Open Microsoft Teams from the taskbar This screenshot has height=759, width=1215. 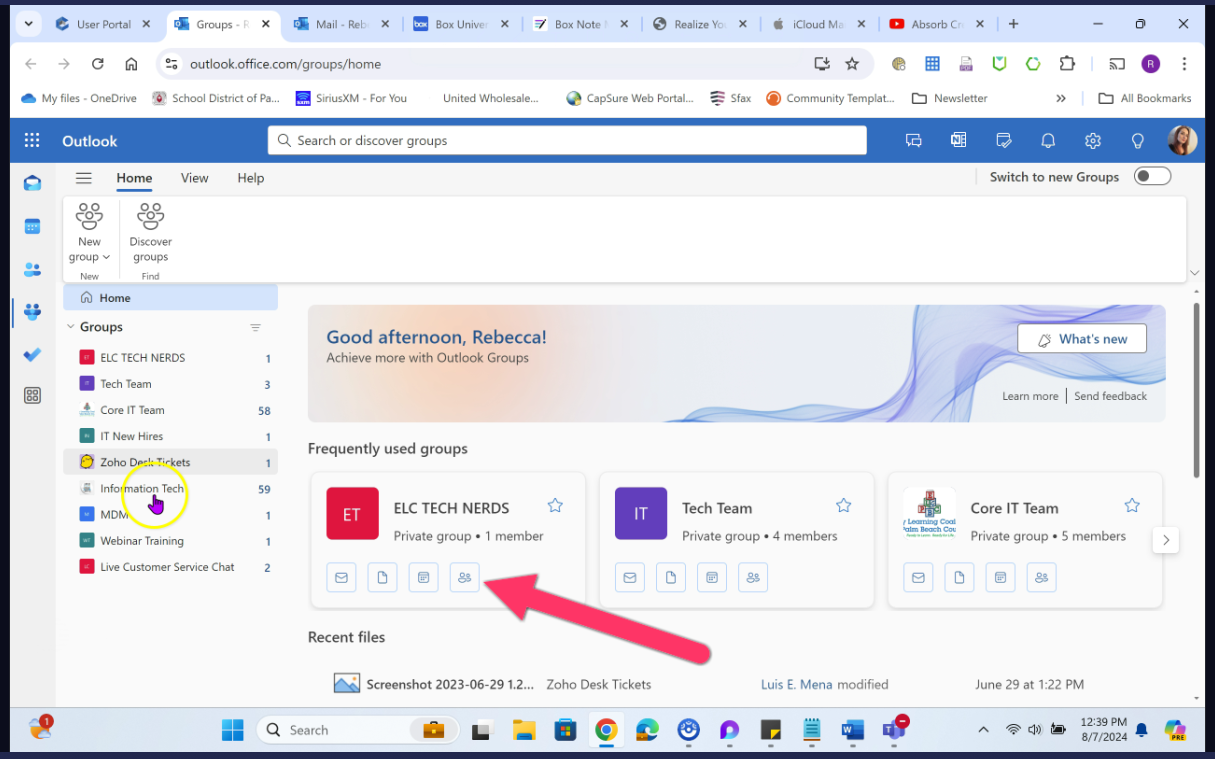point(893,729)
